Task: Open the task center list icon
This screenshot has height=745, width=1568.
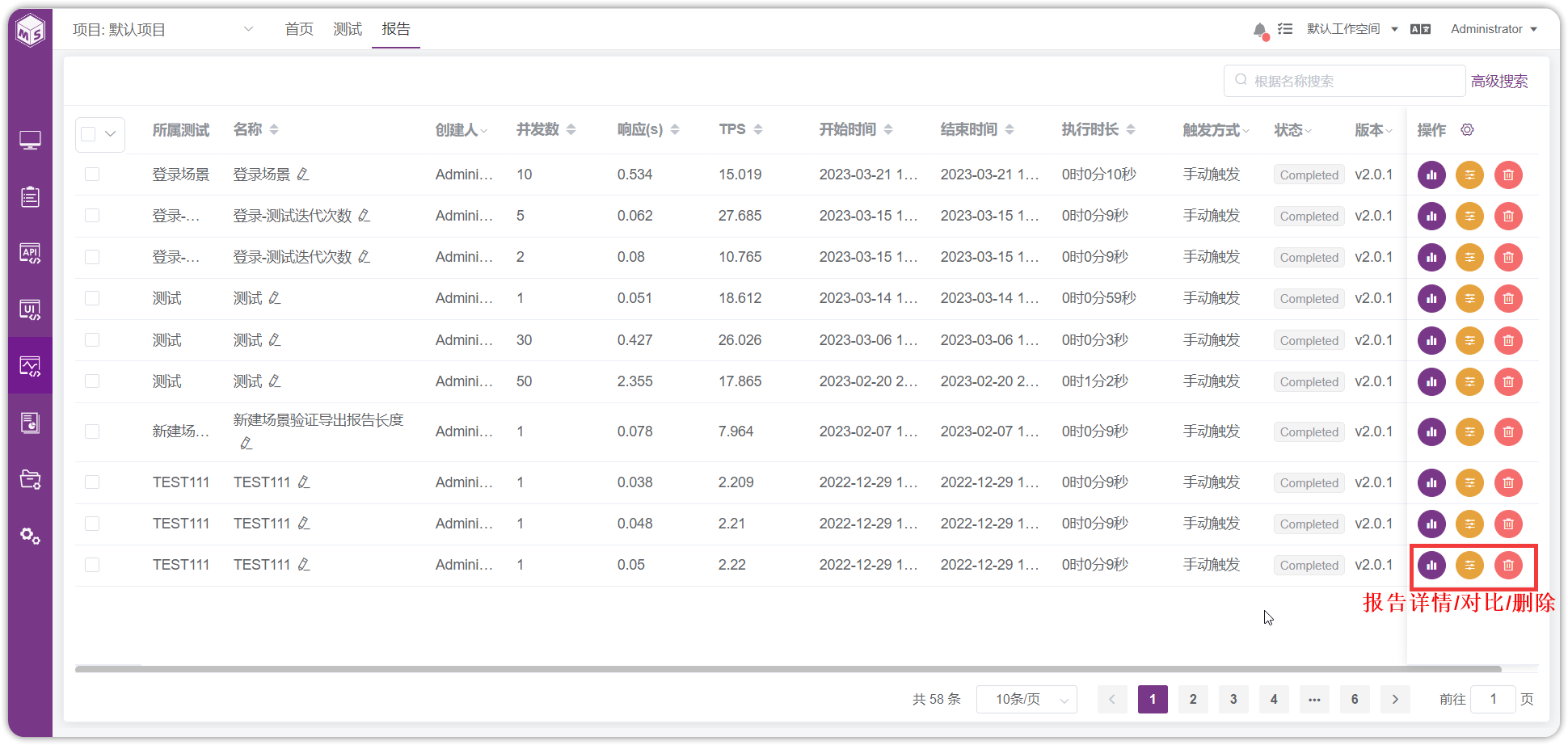Action: [x=1285, y=29]
